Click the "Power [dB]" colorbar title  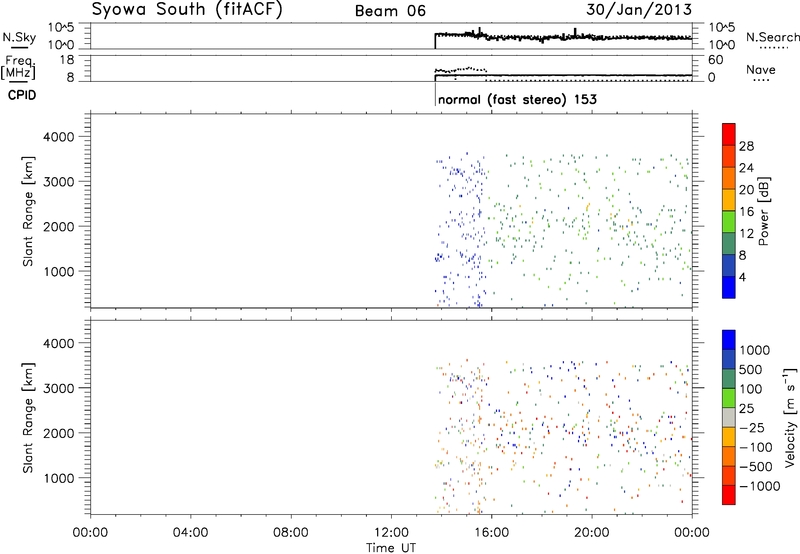point(763,211)
